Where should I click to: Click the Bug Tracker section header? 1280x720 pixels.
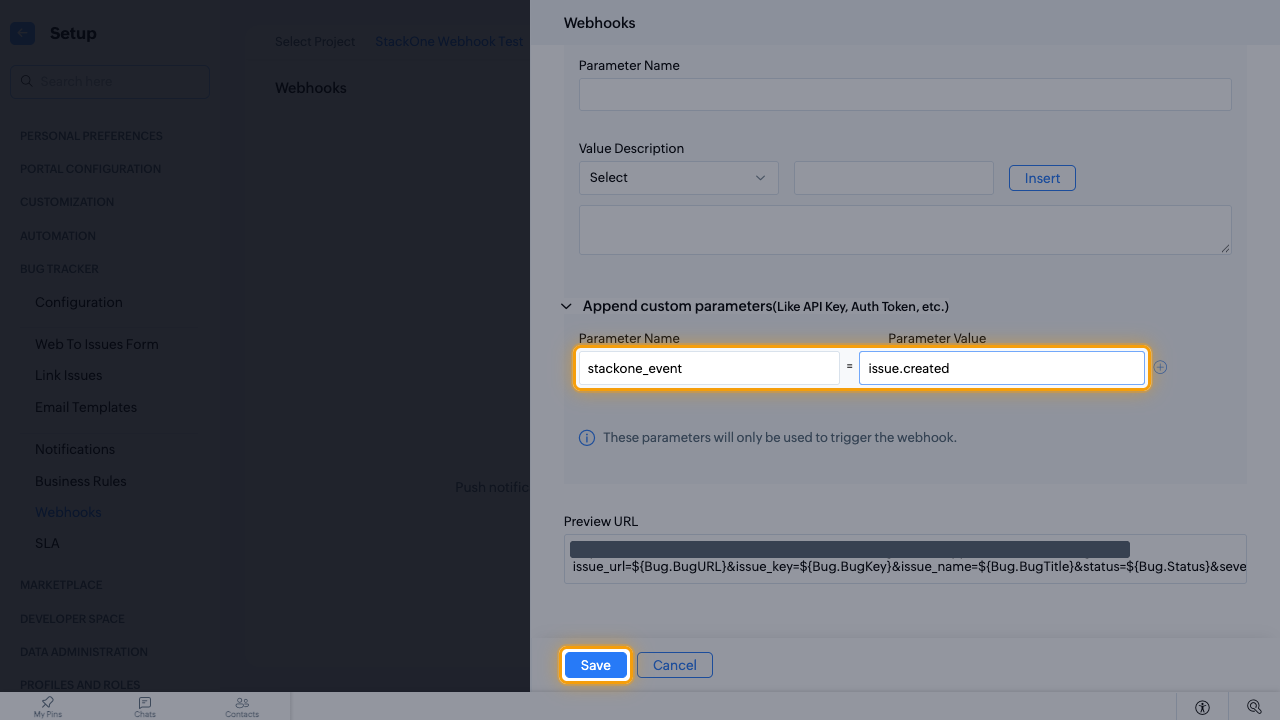coord(59,269)
